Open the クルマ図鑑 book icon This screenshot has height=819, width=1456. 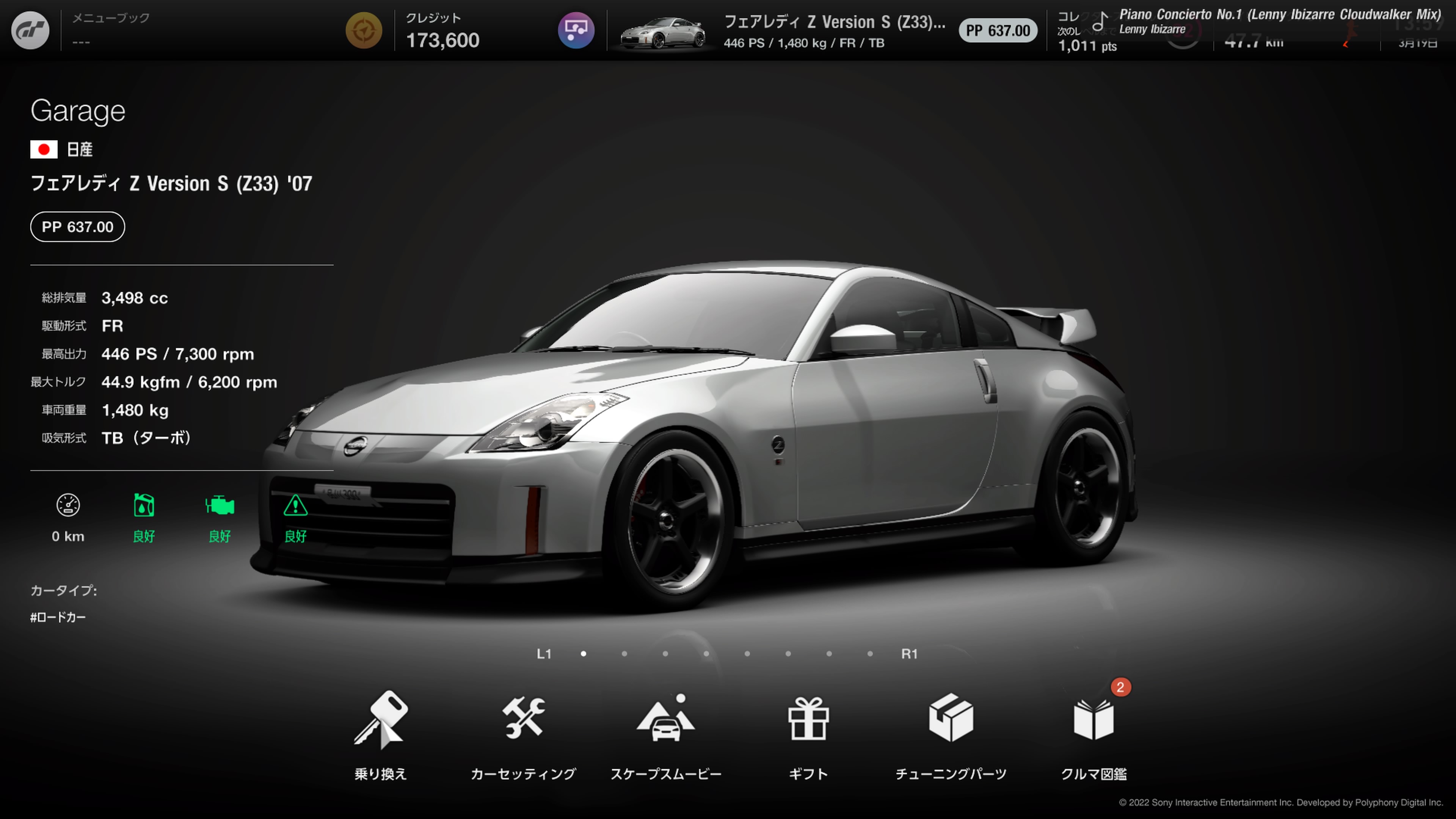pos(1094,720)
